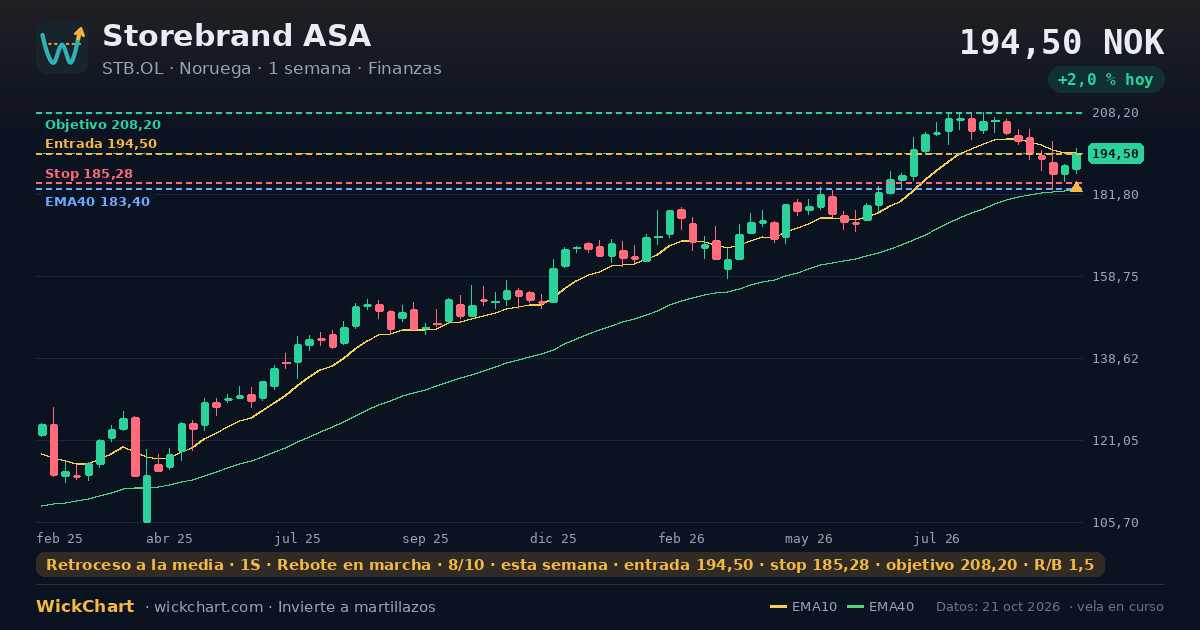This screenshot has height=630, width=1200.
Task: Click the dic 25 date label
Action: pyautogui.click(x=554, y=538)
